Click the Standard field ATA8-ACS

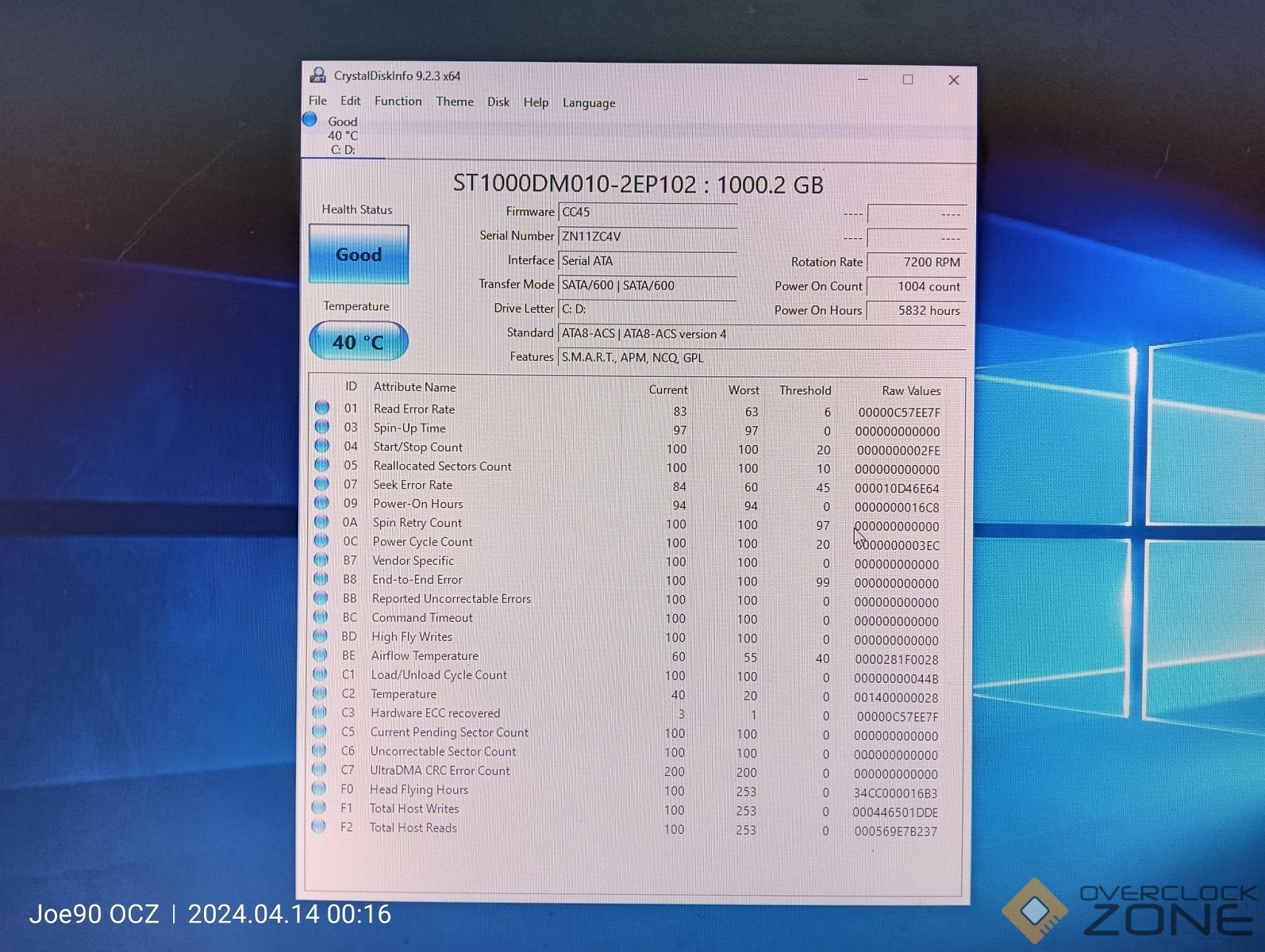pos(762,334)
